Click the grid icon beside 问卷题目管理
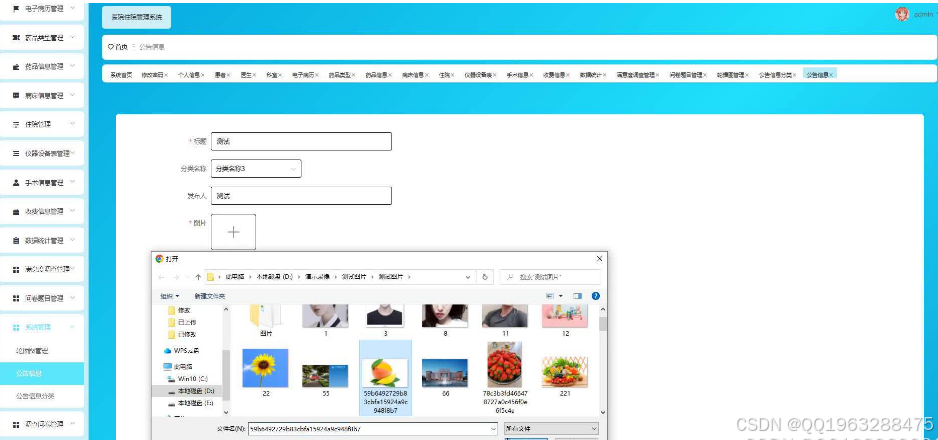This screenshot has width=938, height=440. coord(16,298)
